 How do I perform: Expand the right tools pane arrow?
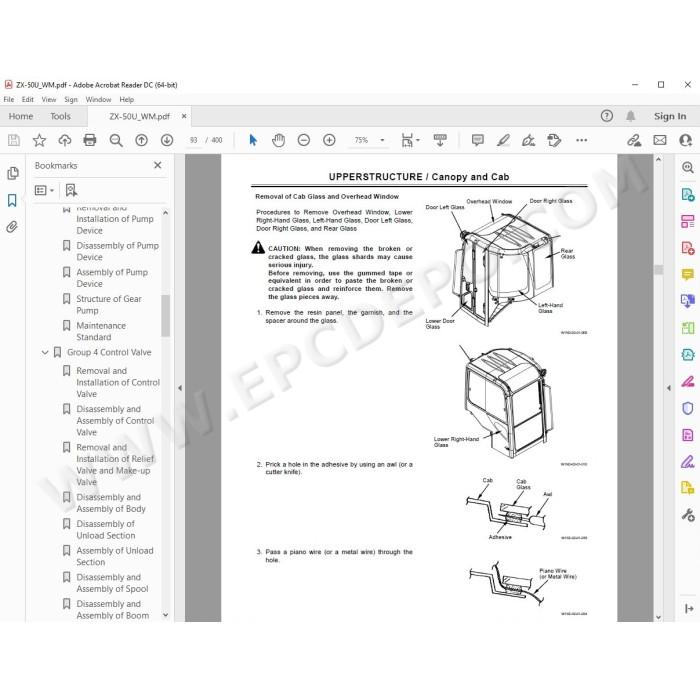pos(669,388)
